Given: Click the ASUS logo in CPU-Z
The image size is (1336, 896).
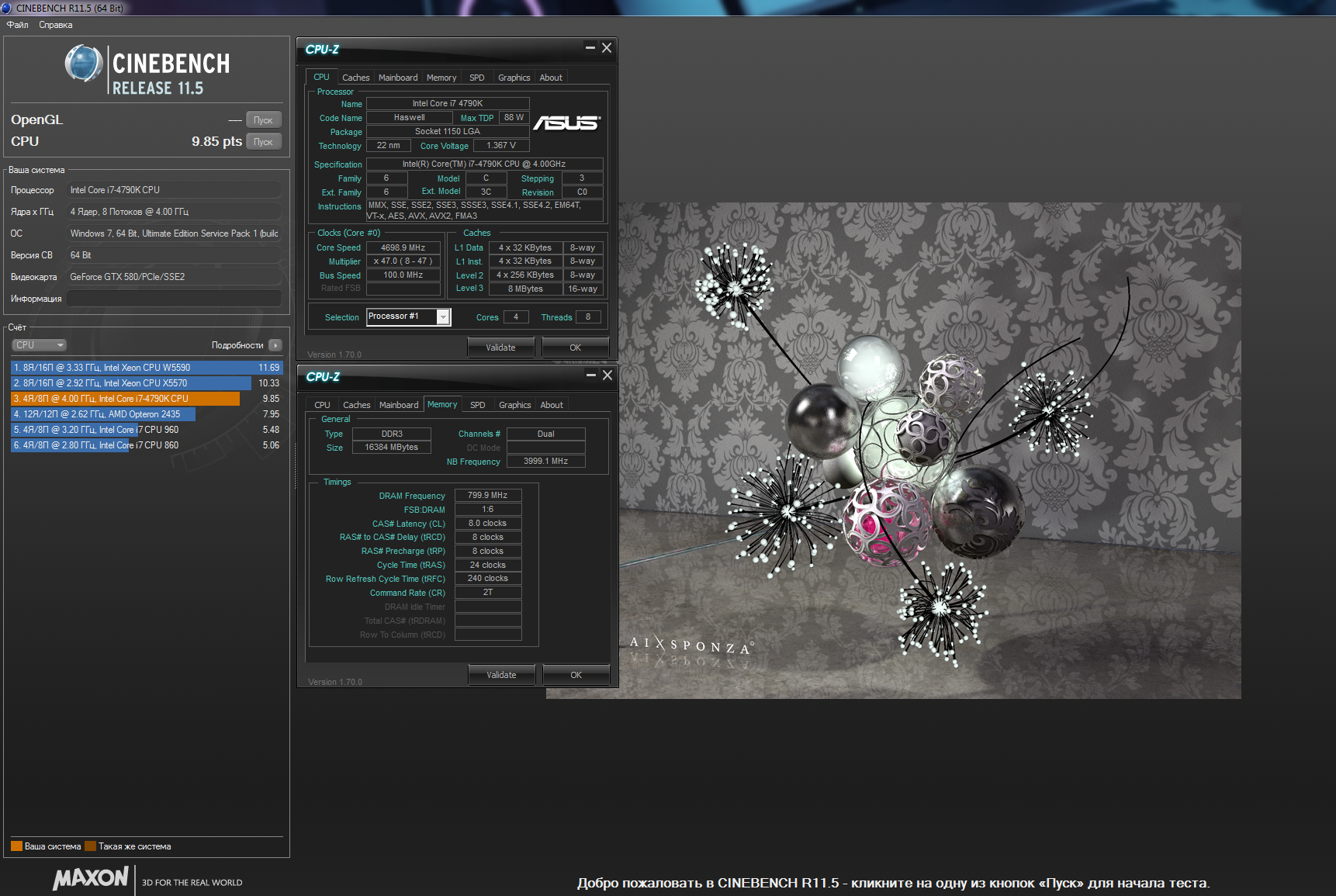Looking at the screenshot, I should (567, 123).
